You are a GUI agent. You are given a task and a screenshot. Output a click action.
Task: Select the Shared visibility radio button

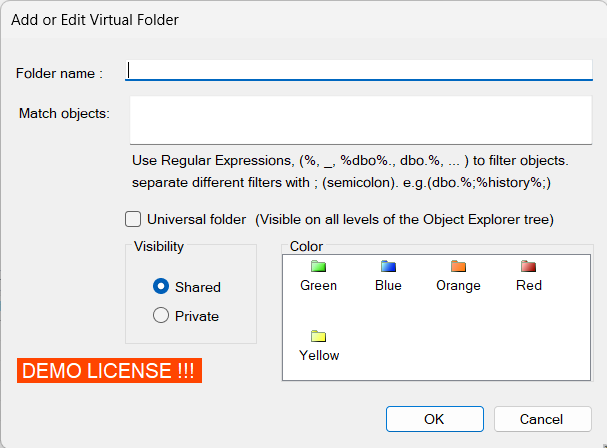[x=161, y=286]
